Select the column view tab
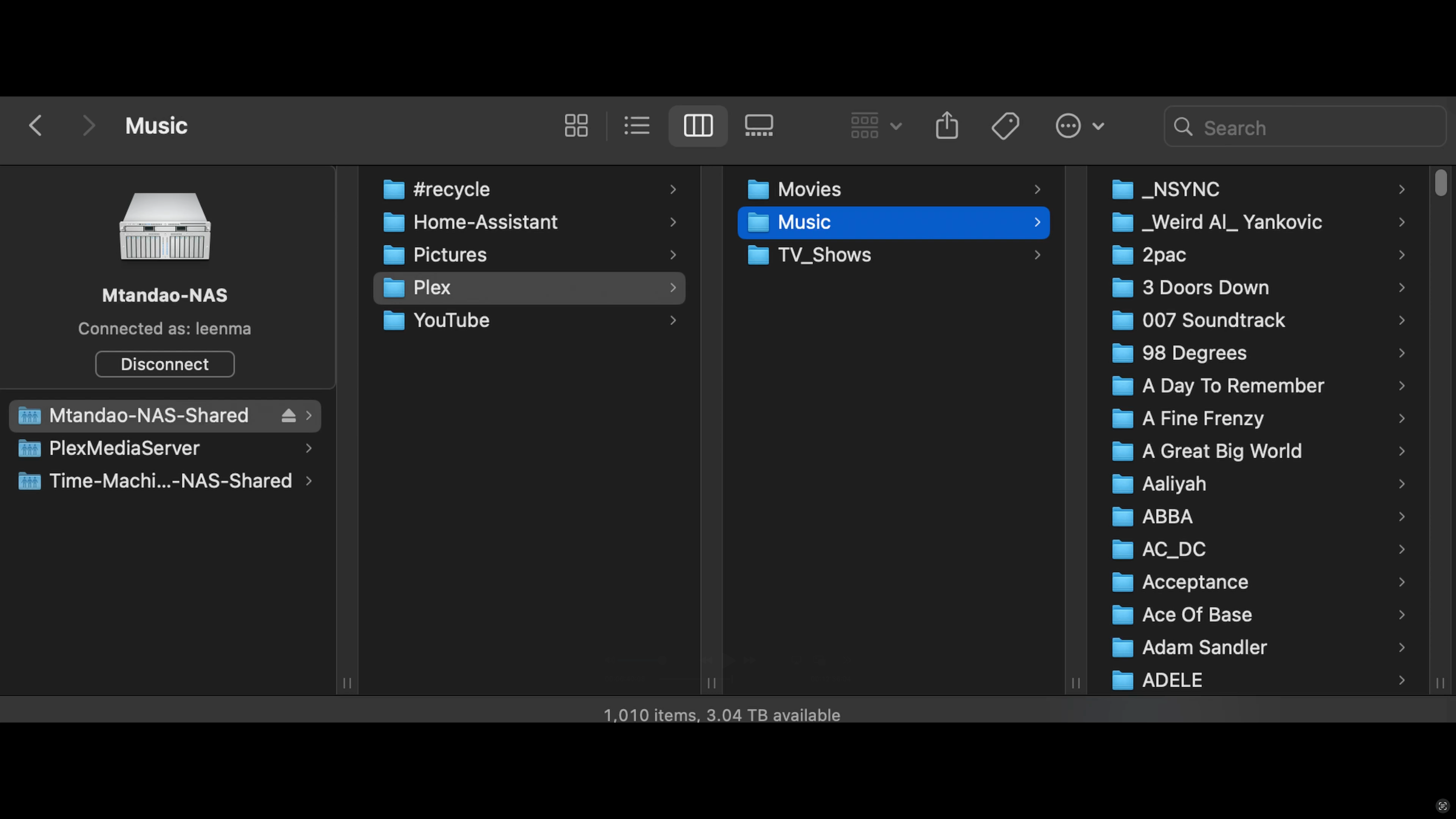 698,126
